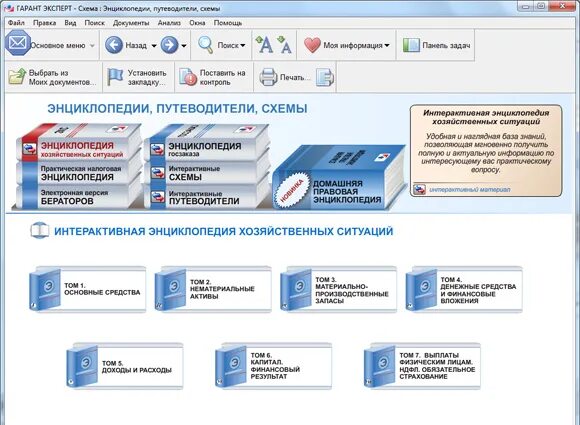
Task: Expand the Моя информация dropdown arrow
Action: click(x=387, y=45)
